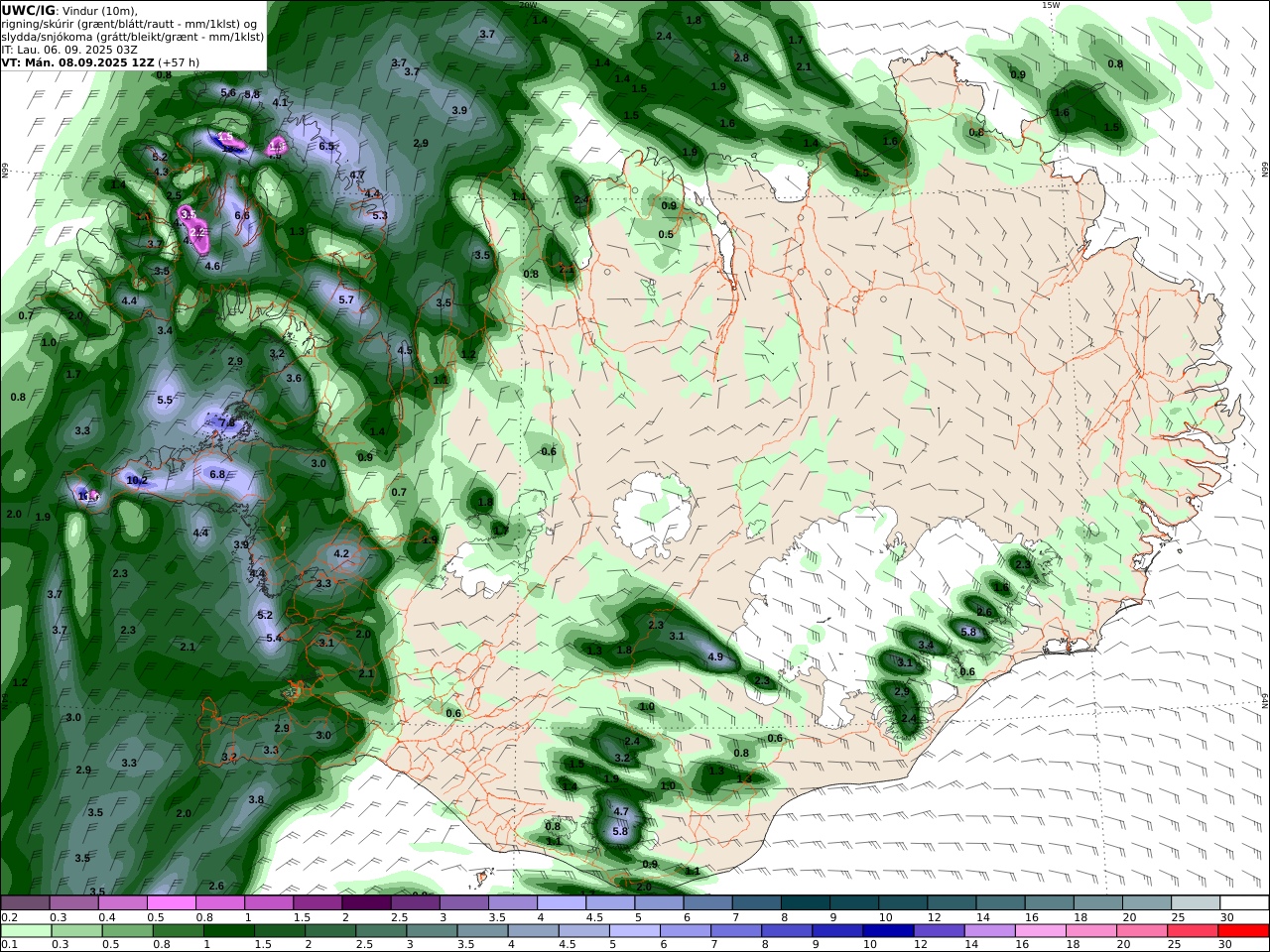This screenshot has width=1270, height=952.
Task: Click the 5.5 value on the map
Action: (x=165, y=400)
